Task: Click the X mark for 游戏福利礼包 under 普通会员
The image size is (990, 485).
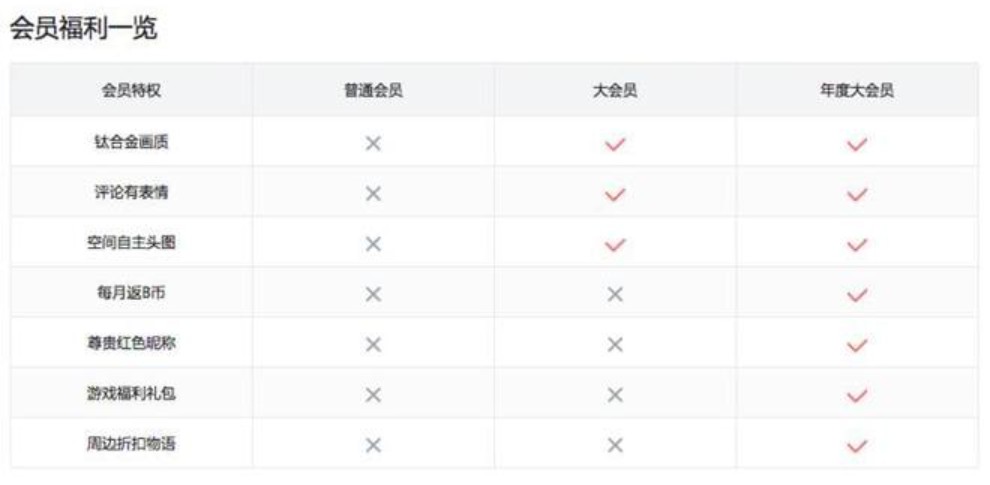Action: tap(373, 395)
